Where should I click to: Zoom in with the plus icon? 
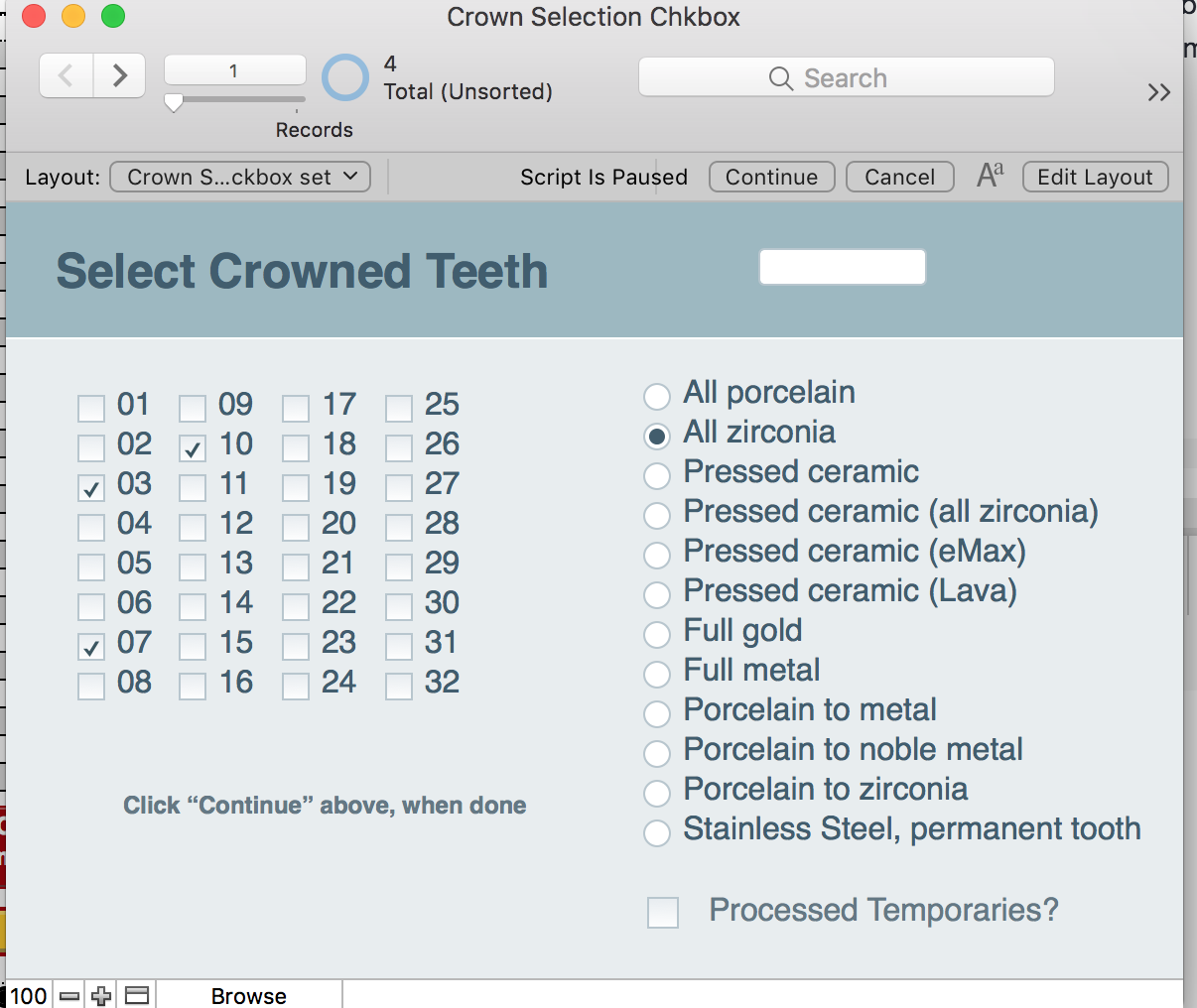101,995
